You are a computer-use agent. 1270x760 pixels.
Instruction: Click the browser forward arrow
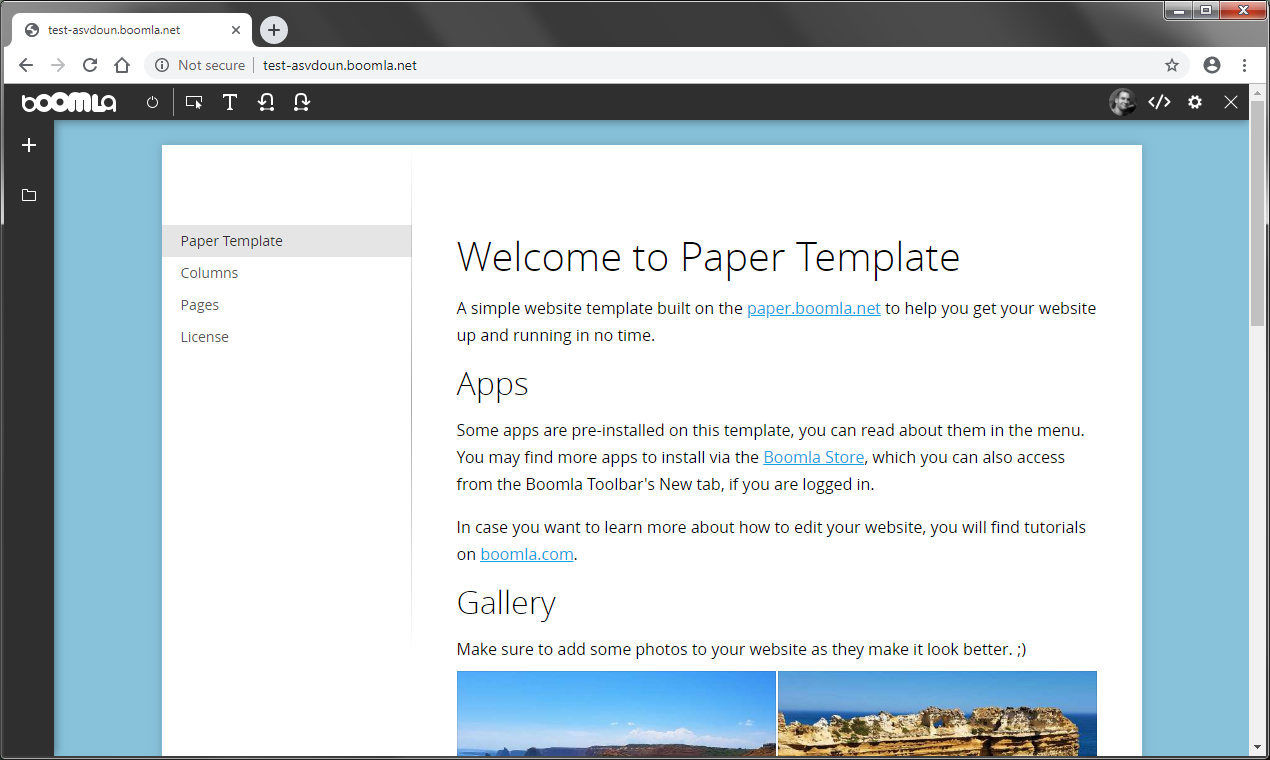(x=58, y=65)
